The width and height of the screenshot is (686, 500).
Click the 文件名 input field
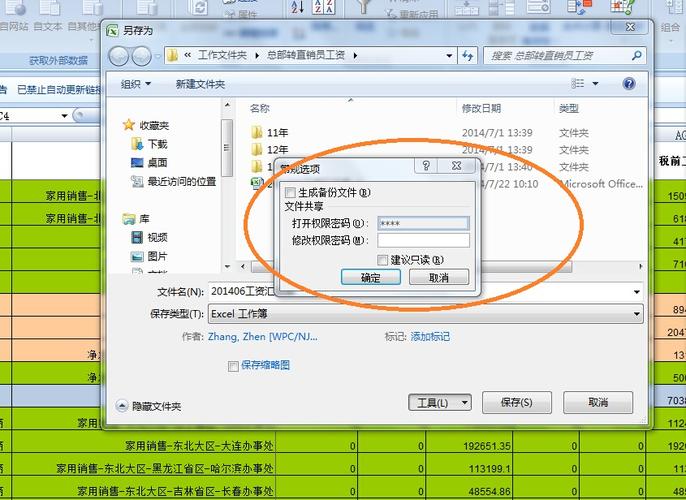click(420, 292)
